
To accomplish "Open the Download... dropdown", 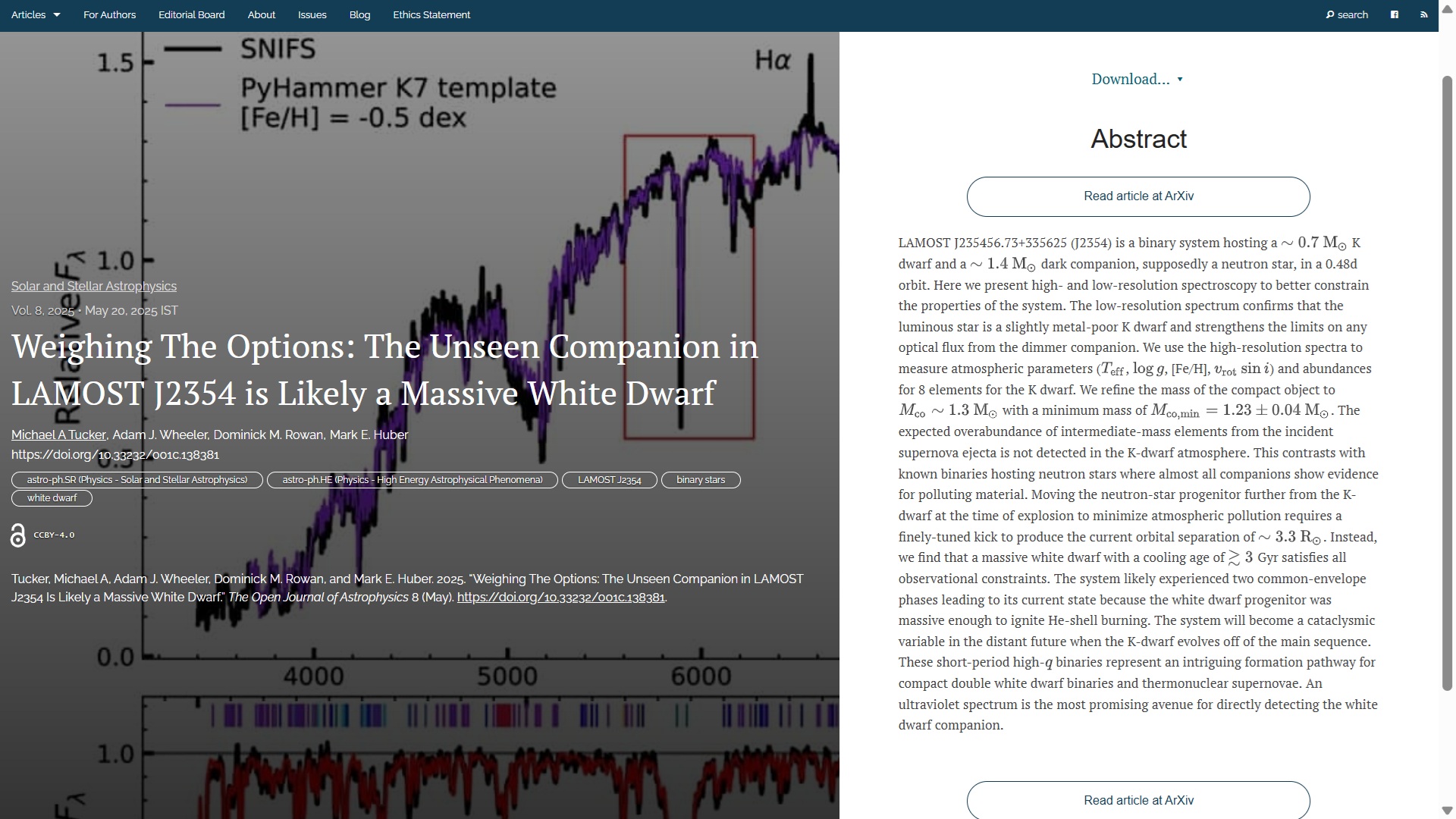I will (x=1137, y=79).
